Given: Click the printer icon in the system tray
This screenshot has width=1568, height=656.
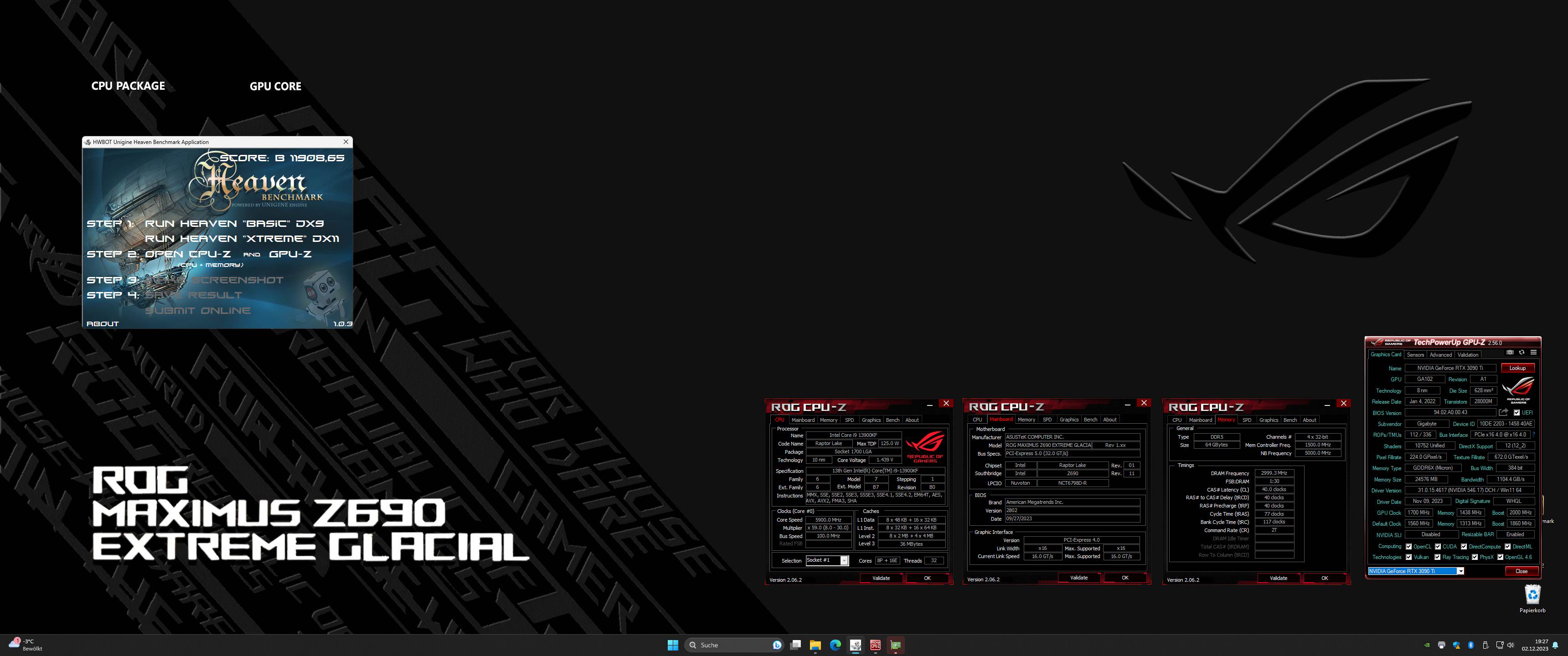Looking at the screenshot, I should 1441,645.
